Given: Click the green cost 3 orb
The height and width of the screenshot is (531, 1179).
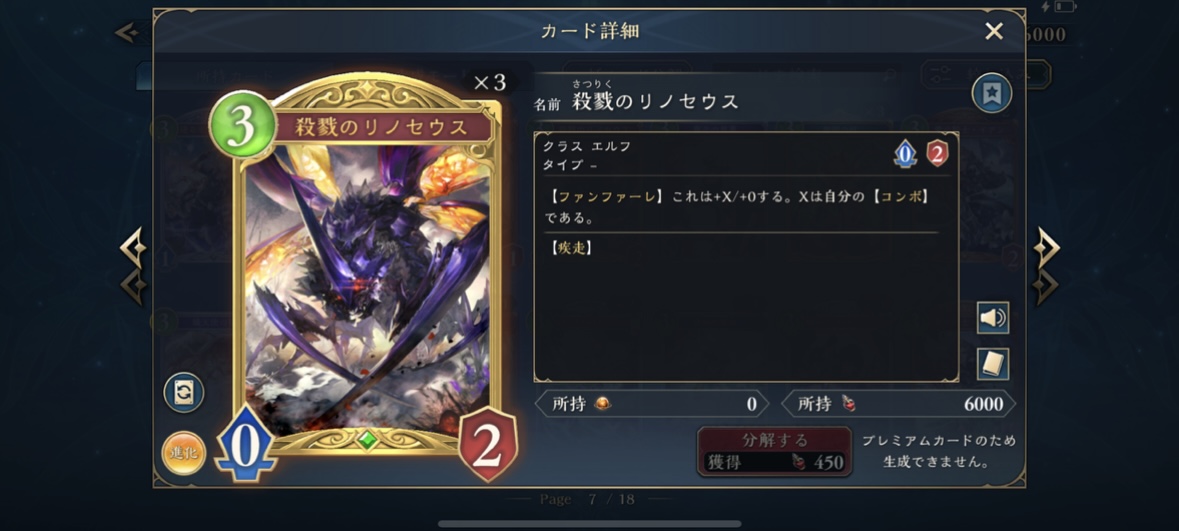Looking at the screenshot, I should (x=243, y=125).
